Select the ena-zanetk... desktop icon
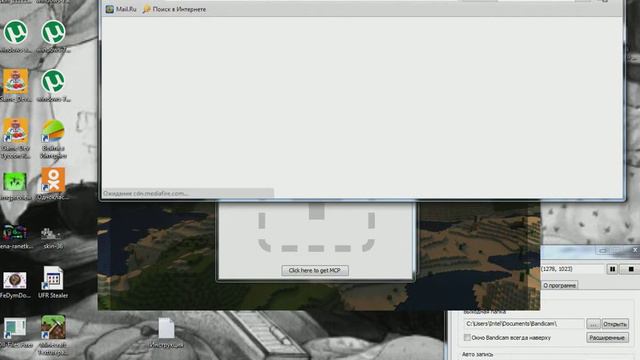 [x=15, y=237]
